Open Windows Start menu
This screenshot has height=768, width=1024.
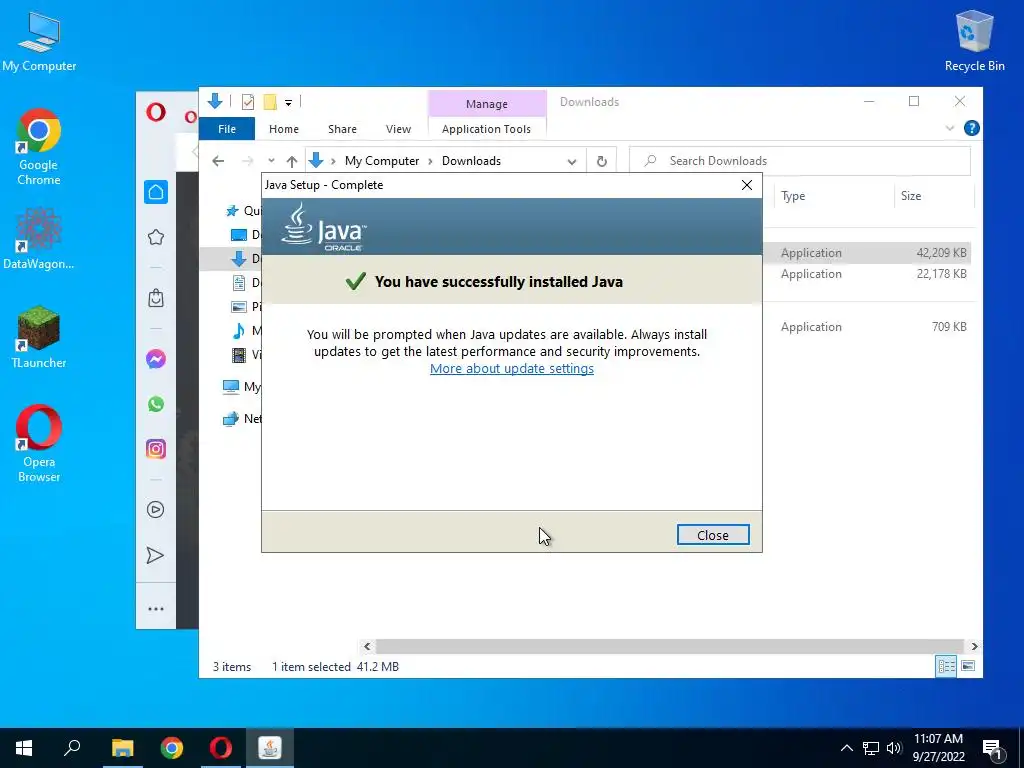click(24, 748)
